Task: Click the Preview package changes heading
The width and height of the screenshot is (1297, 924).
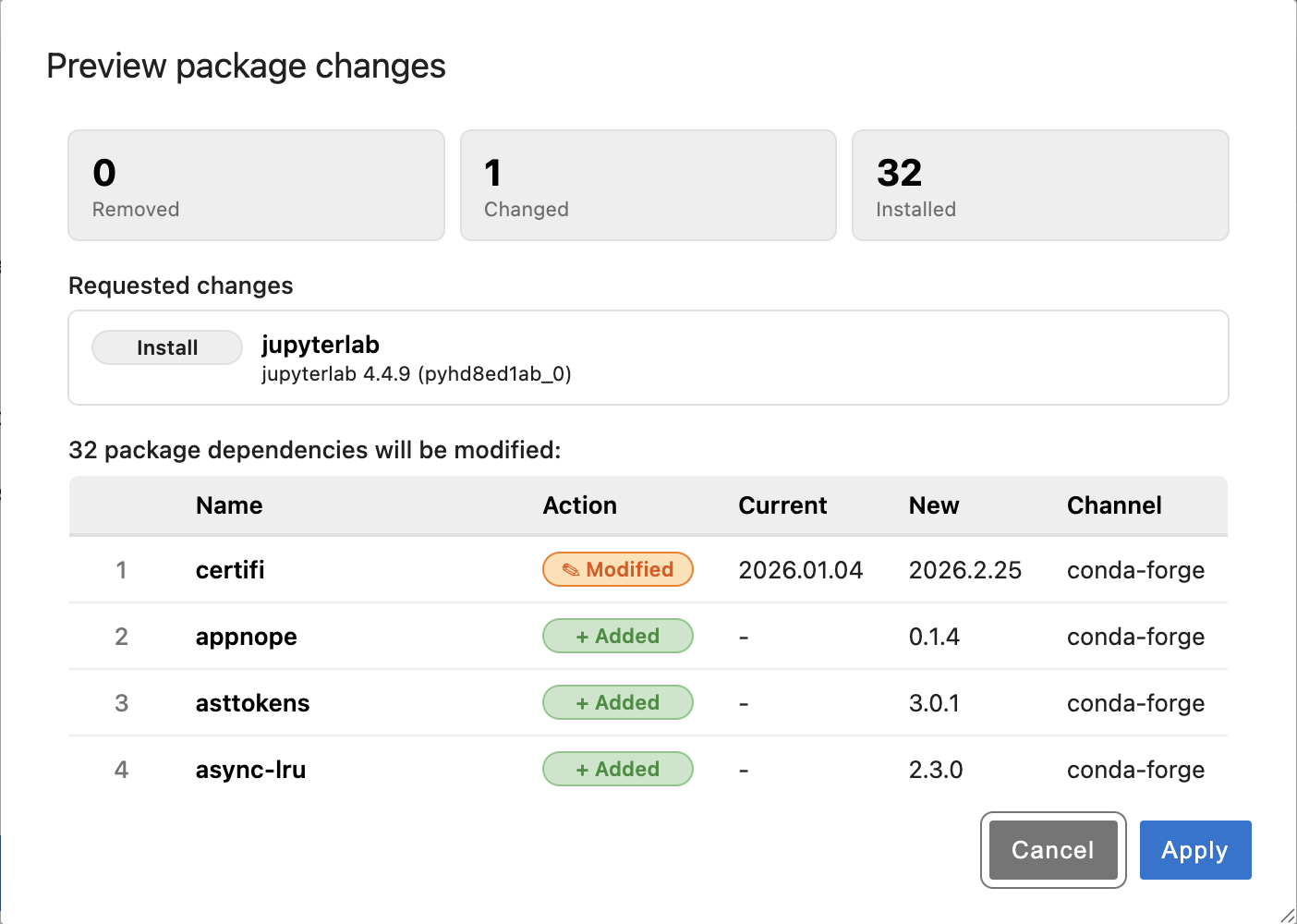Action: click(246, 67)
